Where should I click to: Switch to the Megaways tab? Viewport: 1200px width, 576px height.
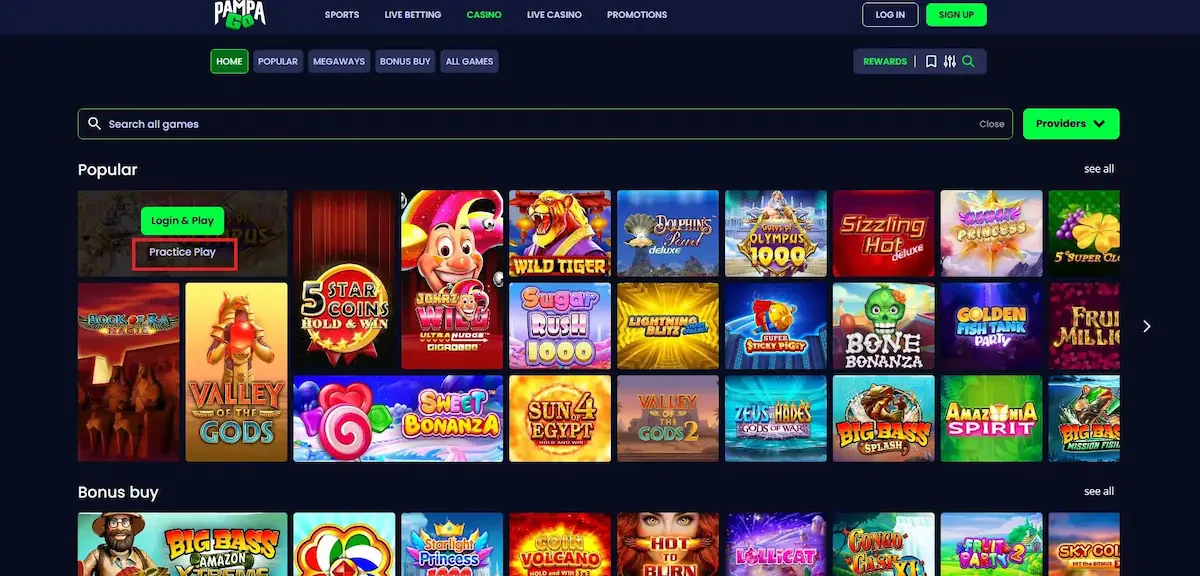[x=339, y=62]
